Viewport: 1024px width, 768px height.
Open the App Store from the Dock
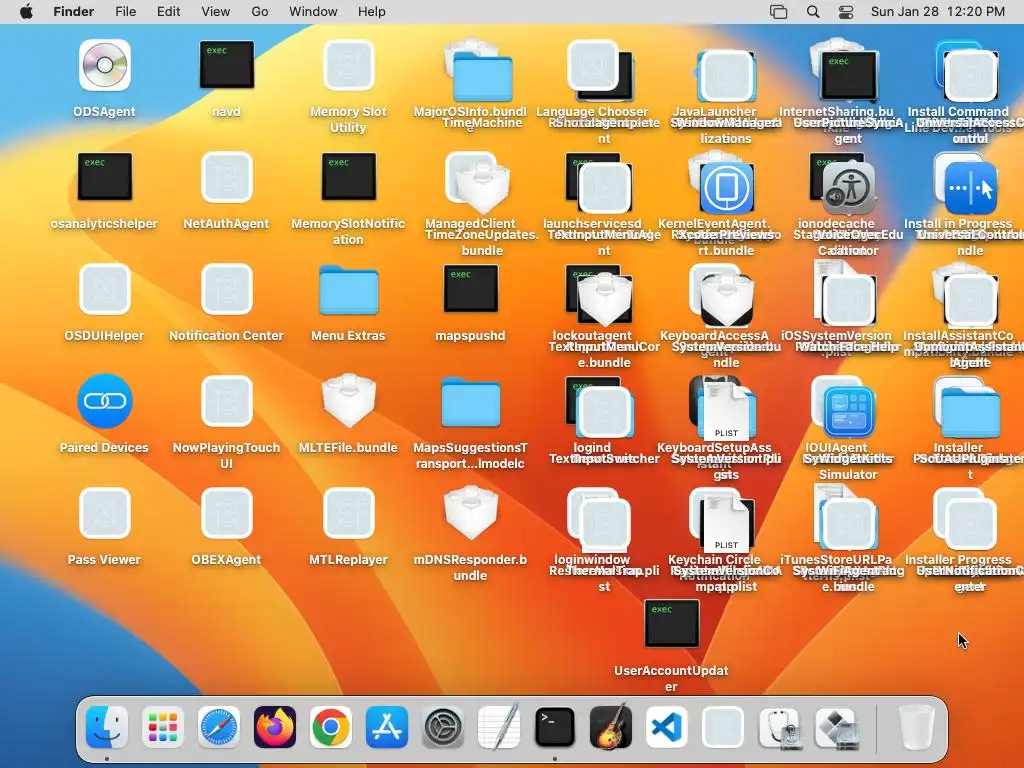387,727
